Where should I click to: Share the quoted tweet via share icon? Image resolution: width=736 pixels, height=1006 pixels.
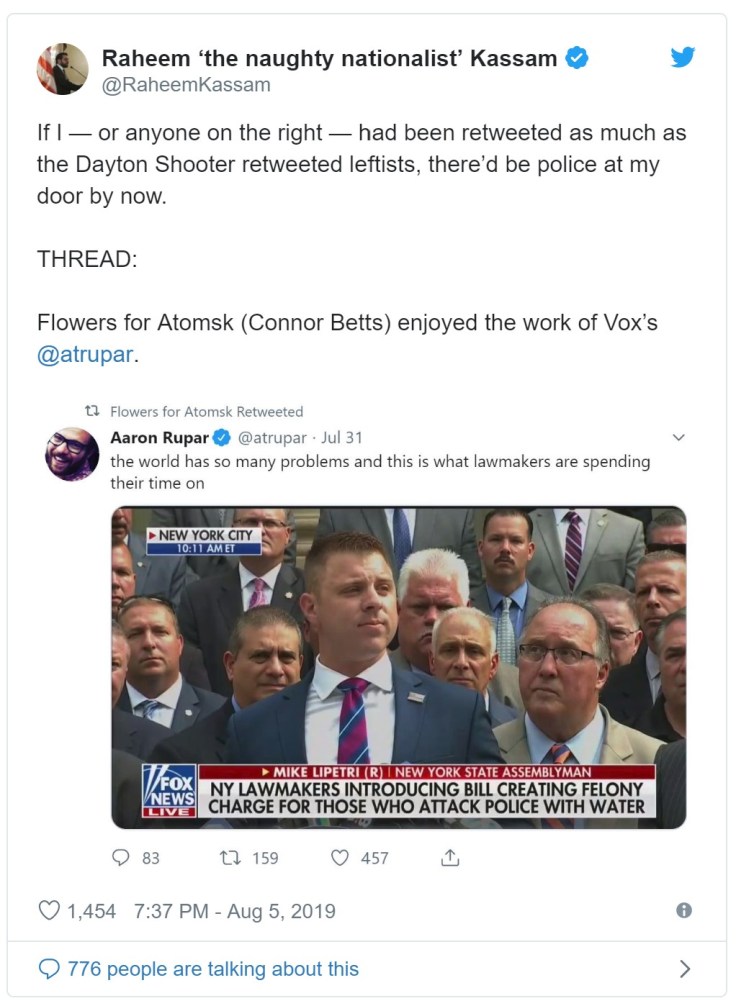(x=450, y=857)
